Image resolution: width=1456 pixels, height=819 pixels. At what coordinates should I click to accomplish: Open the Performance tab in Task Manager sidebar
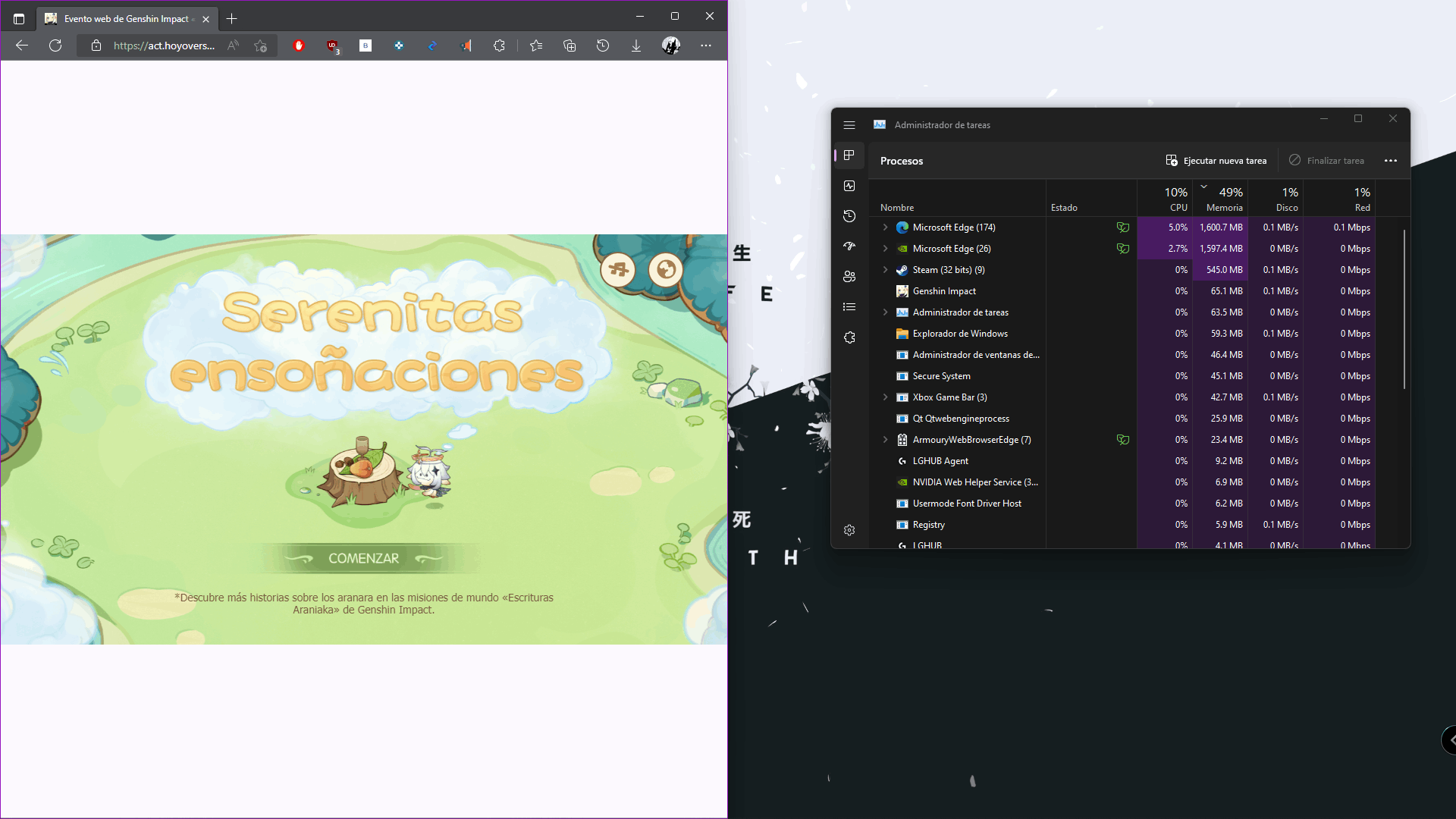click(849, 186)
